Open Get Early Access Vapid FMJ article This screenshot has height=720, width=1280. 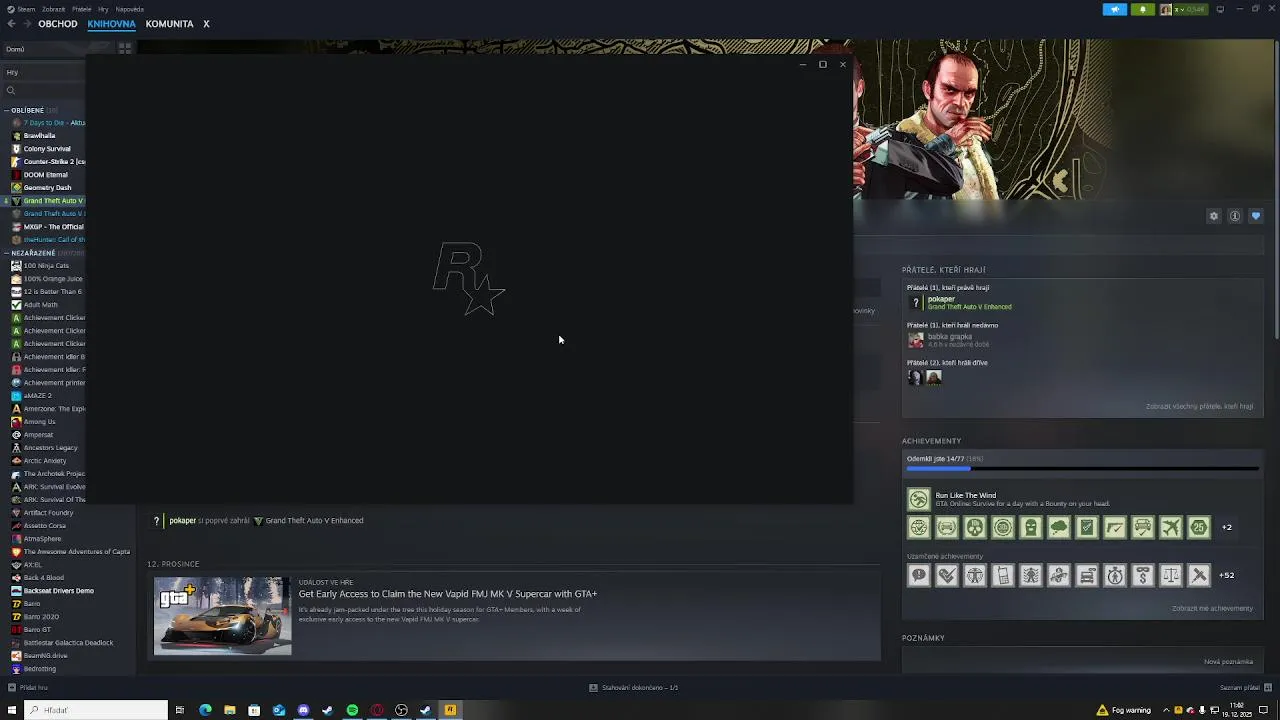448,594
